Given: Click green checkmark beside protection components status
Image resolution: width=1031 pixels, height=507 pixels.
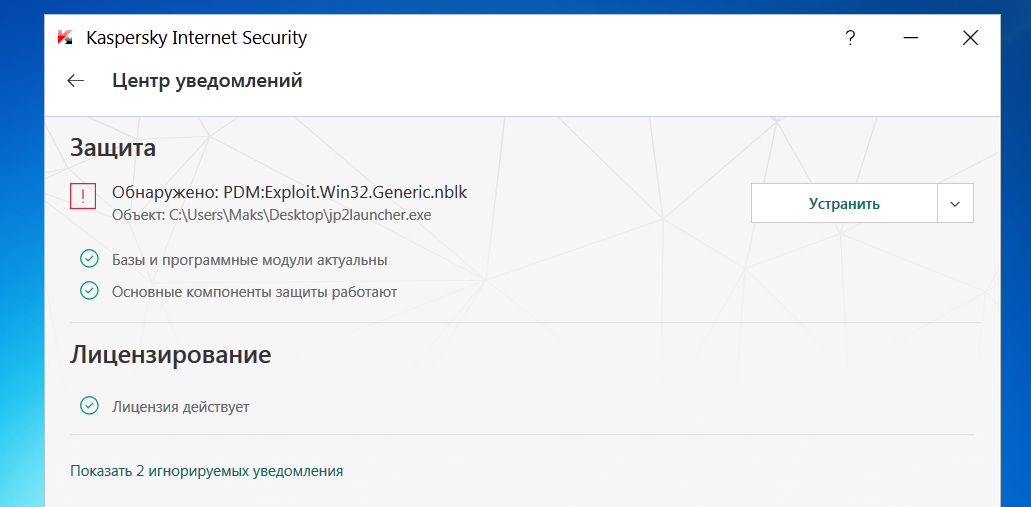Looking at the screenshot, I should 89,291.
